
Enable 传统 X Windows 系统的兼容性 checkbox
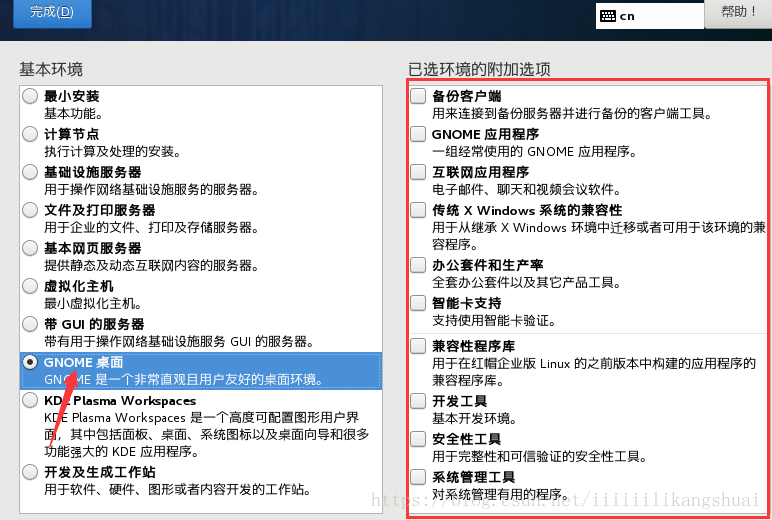pyautogui.click(x=418, y=210)
